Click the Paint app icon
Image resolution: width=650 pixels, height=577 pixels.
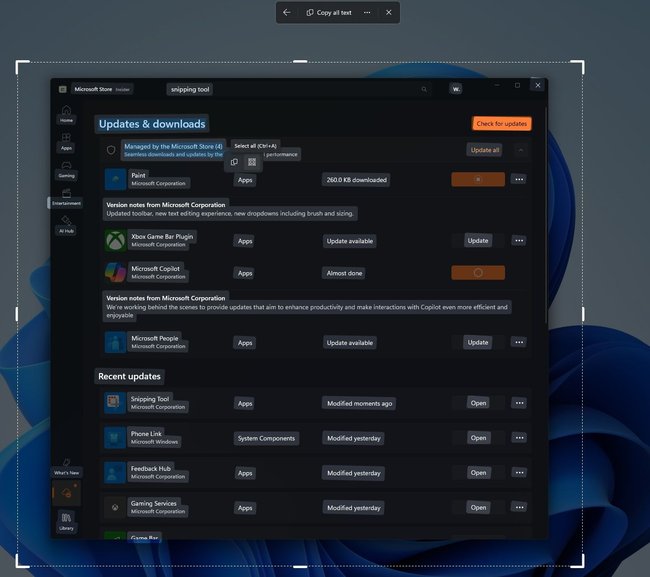115,179
